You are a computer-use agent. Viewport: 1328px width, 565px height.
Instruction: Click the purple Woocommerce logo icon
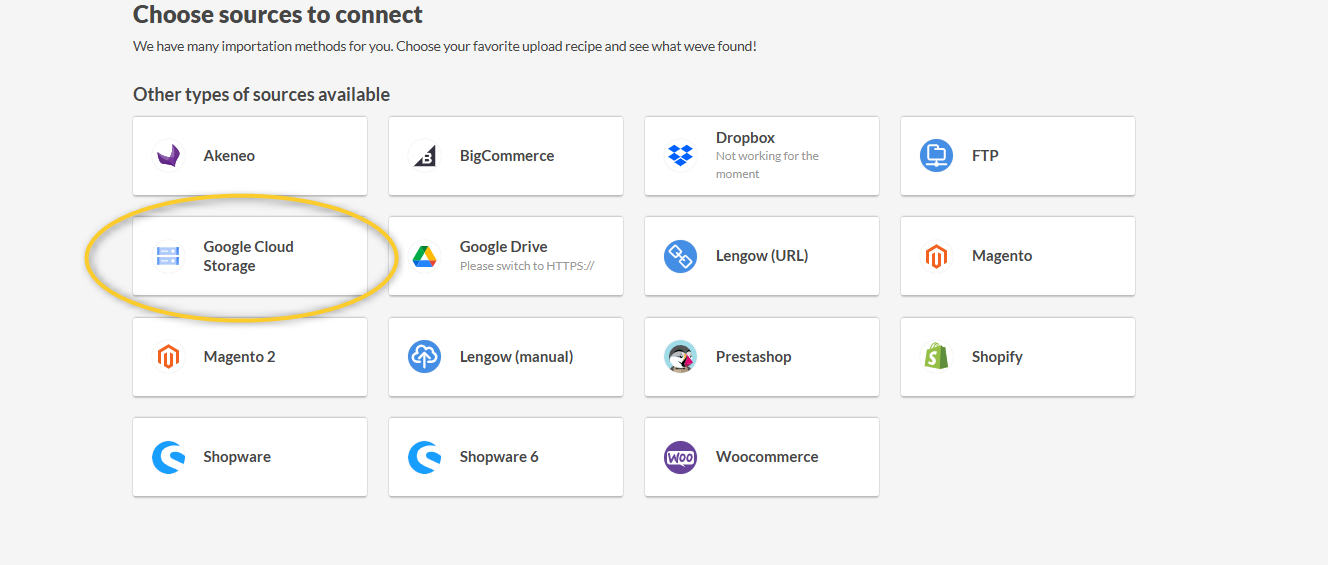680,458
